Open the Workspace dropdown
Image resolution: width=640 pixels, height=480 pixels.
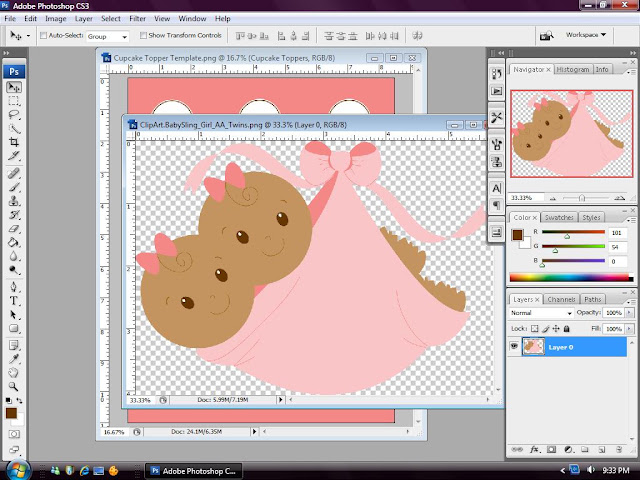(x=586, y=35)
